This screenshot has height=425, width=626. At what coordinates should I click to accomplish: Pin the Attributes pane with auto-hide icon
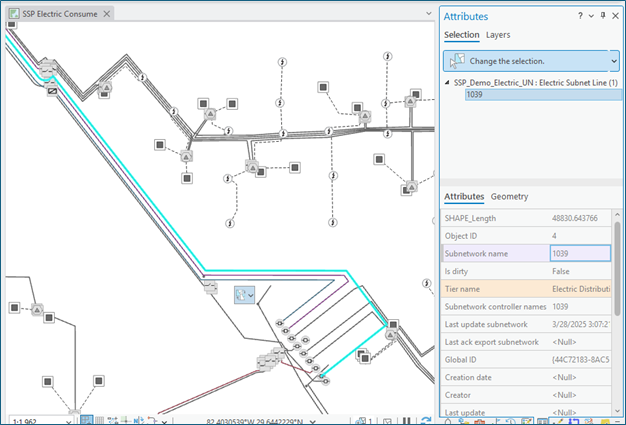point(603,16)
